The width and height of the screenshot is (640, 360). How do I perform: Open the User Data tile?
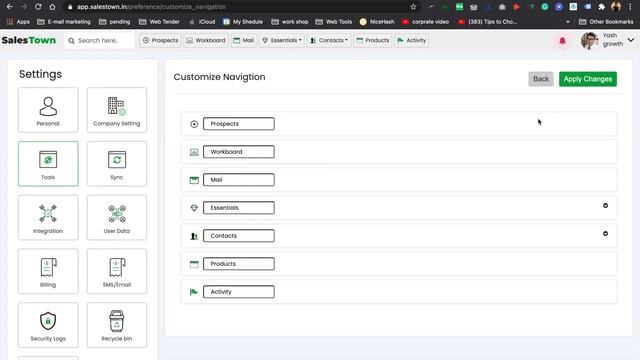(117, 218)
